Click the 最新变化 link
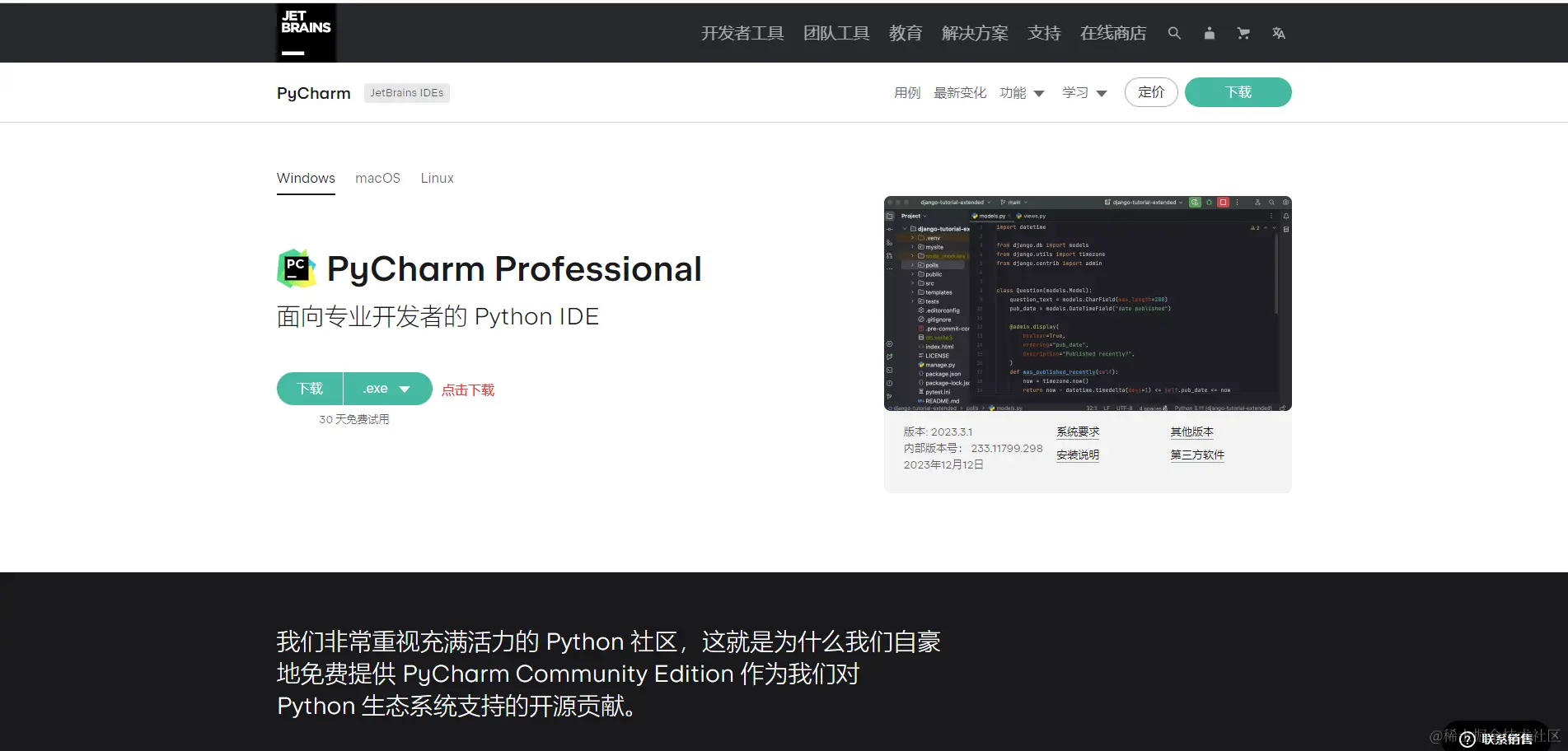The width and height of the screenshot is (1568, 751). click(960, 93)
